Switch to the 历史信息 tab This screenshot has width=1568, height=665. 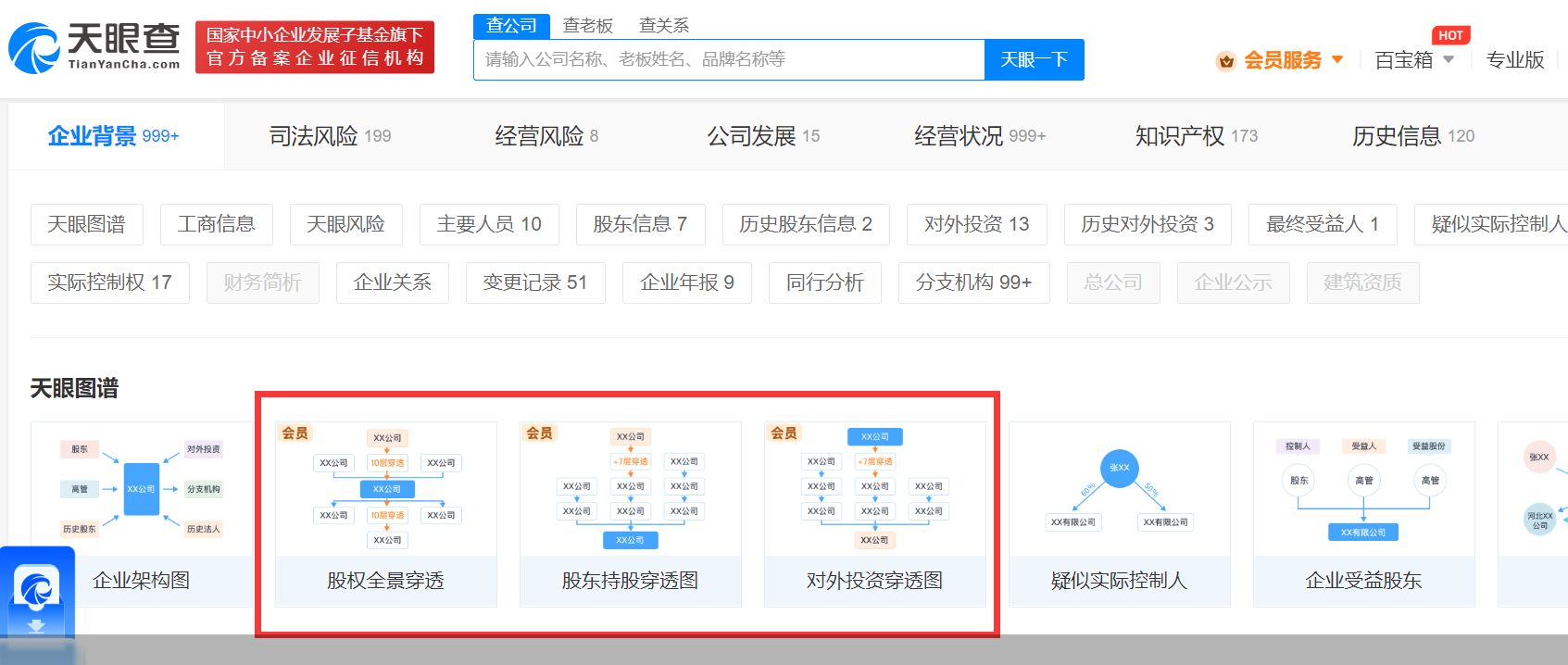pos(1413,136)
